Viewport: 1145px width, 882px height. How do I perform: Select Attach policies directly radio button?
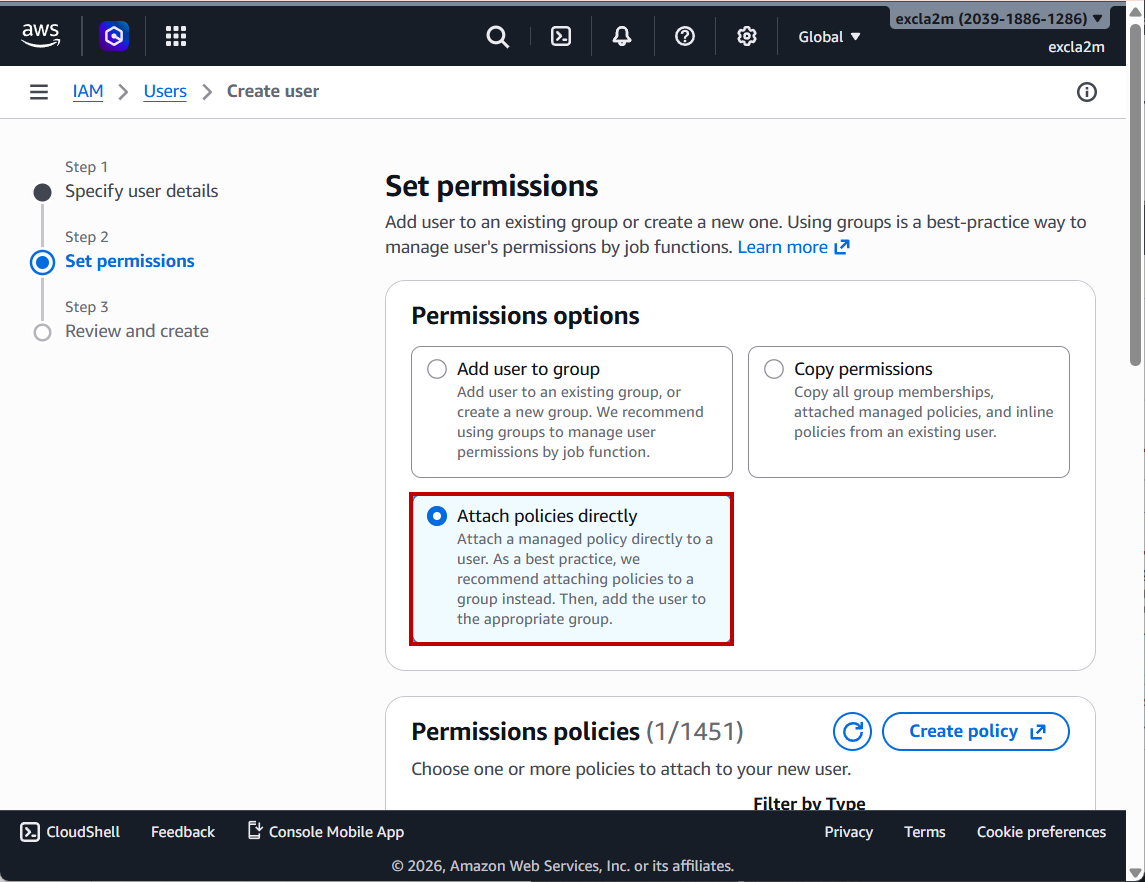[x=437, y=516]
